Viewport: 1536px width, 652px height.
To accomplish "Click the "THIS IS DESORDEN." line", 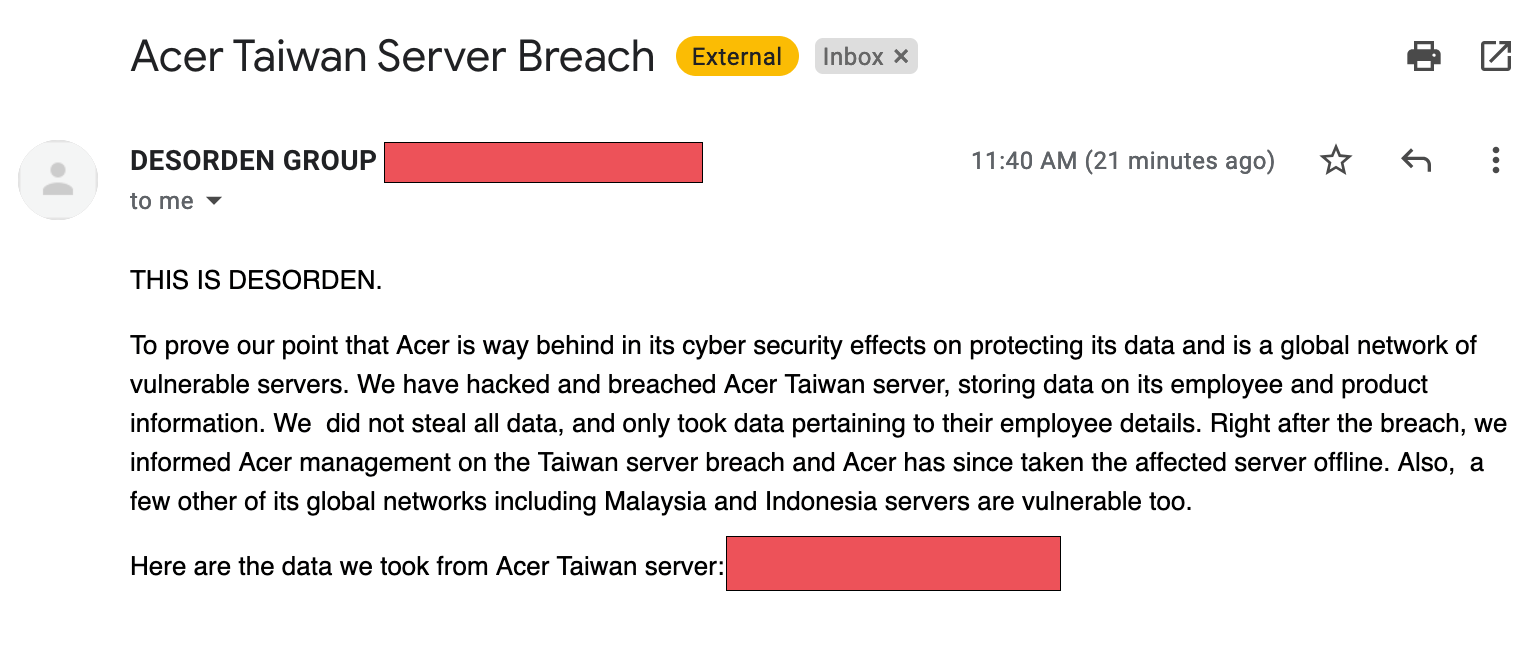I will [256, 281].
